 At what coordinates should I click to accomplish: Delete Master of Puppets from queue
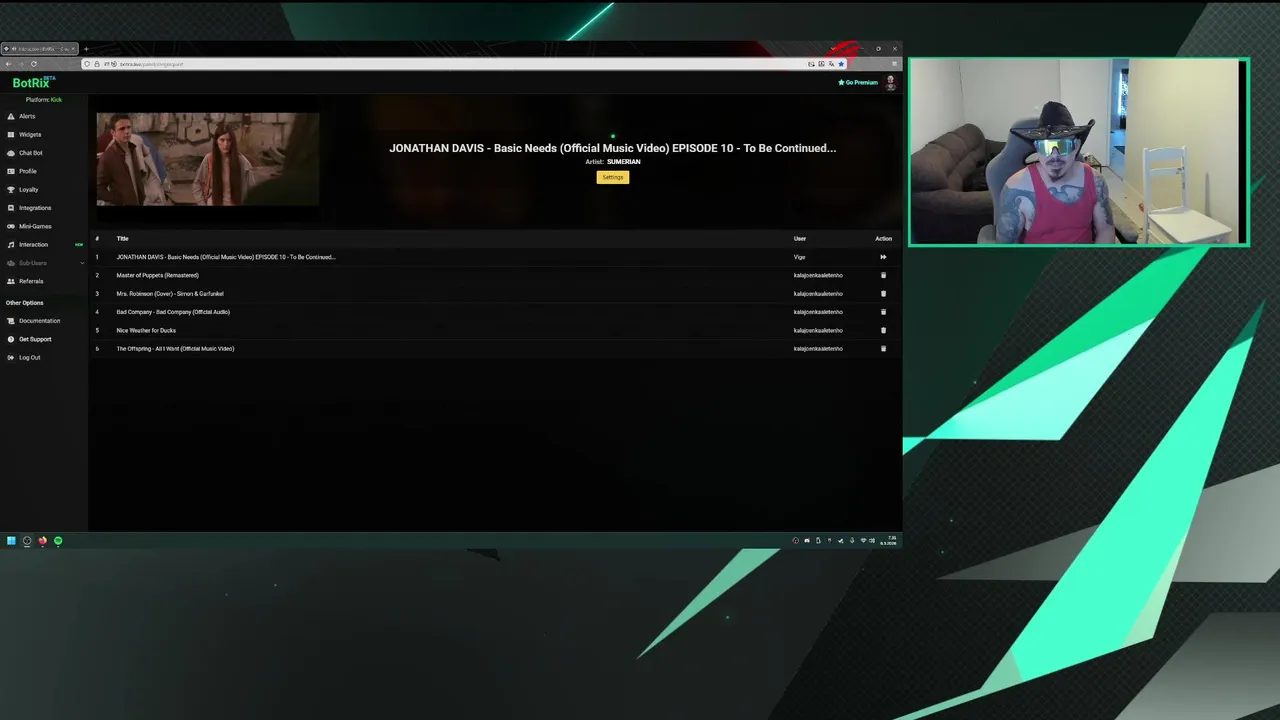[x=883, y=275]
